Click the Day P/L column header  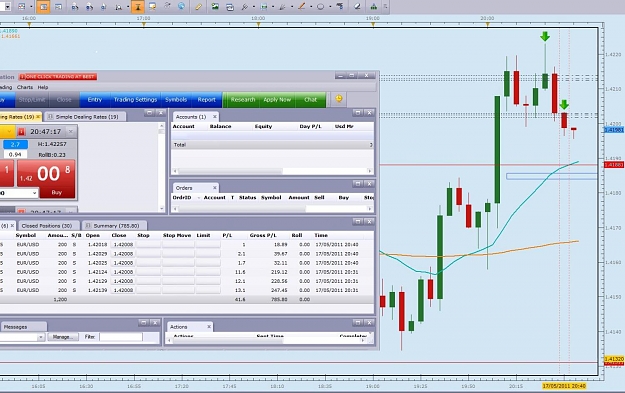pos(310,126)
